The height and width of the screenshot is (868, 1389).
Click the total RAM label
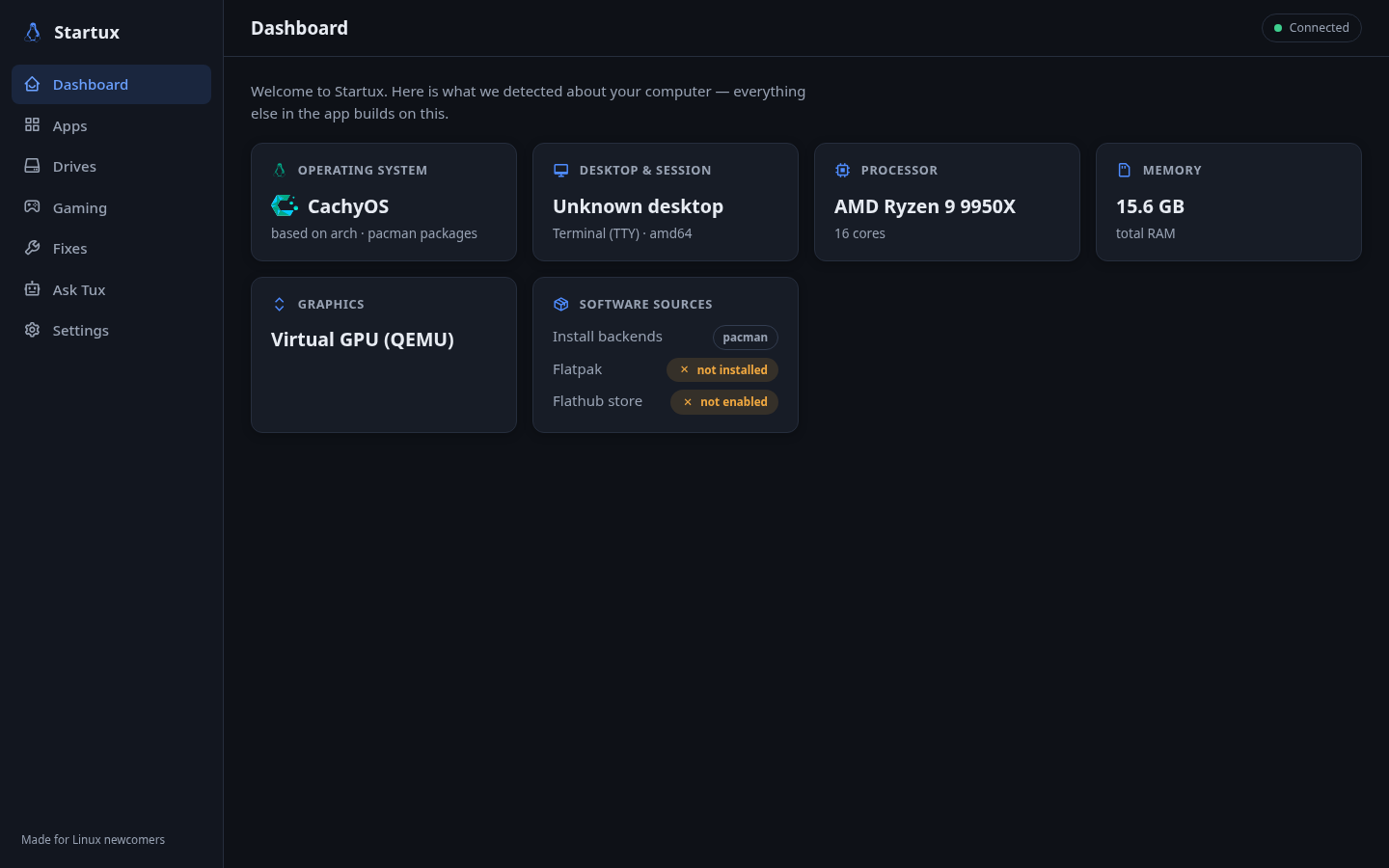point(1146,233)
